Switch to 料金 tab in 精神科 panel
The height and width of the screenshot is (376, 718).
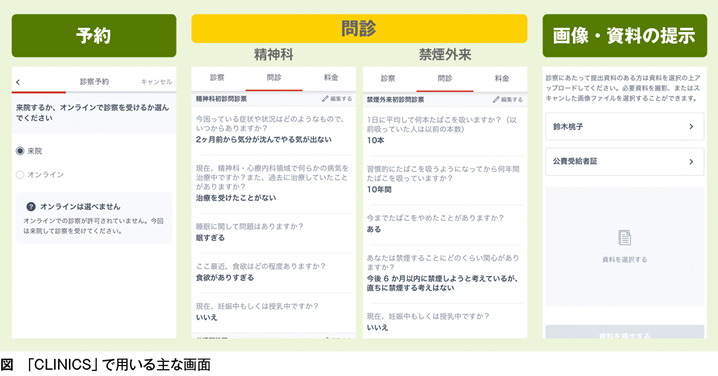331,77
